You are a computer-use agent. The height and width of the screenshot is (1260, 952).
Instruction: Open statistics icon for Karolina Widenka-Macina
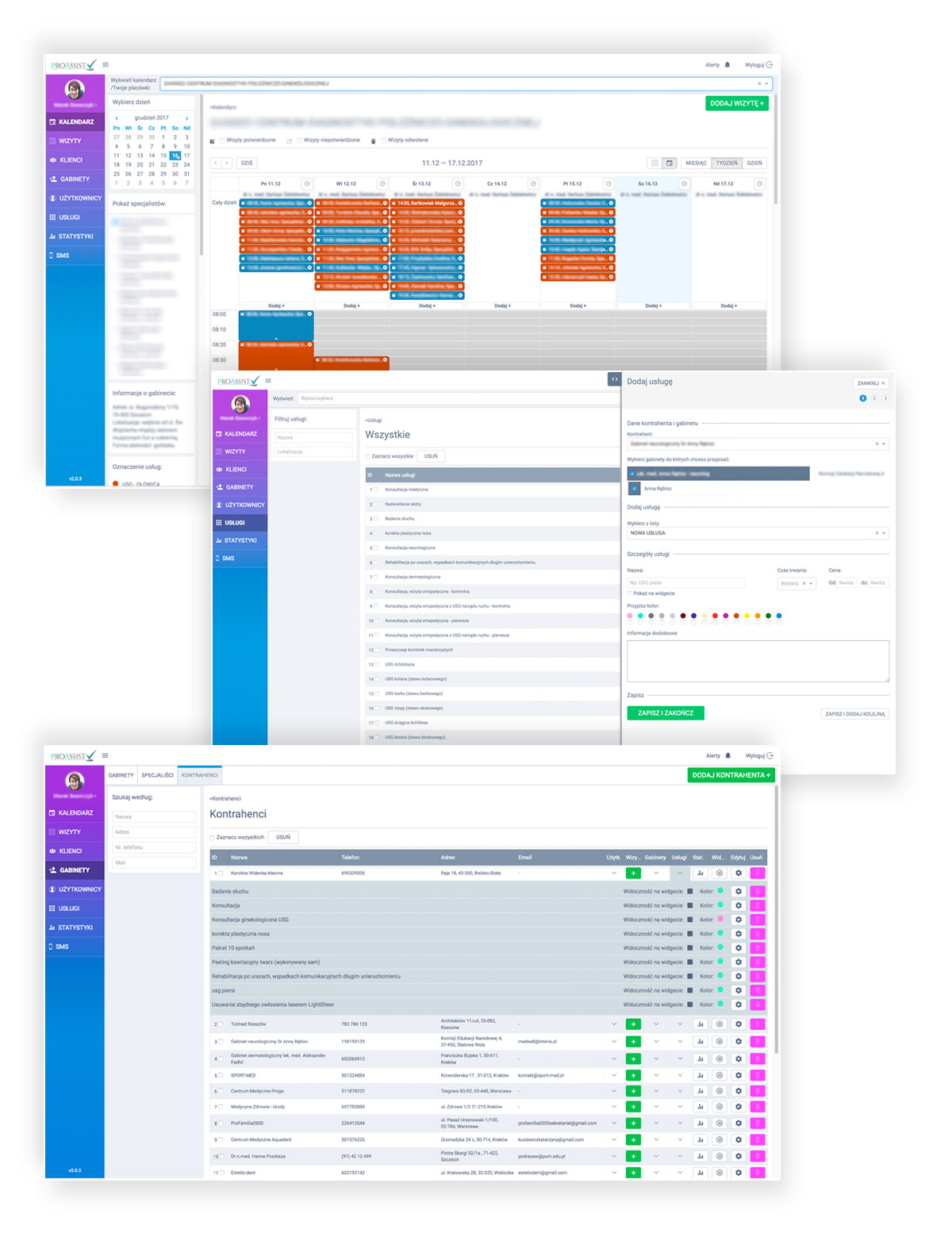tap(700, 873)
